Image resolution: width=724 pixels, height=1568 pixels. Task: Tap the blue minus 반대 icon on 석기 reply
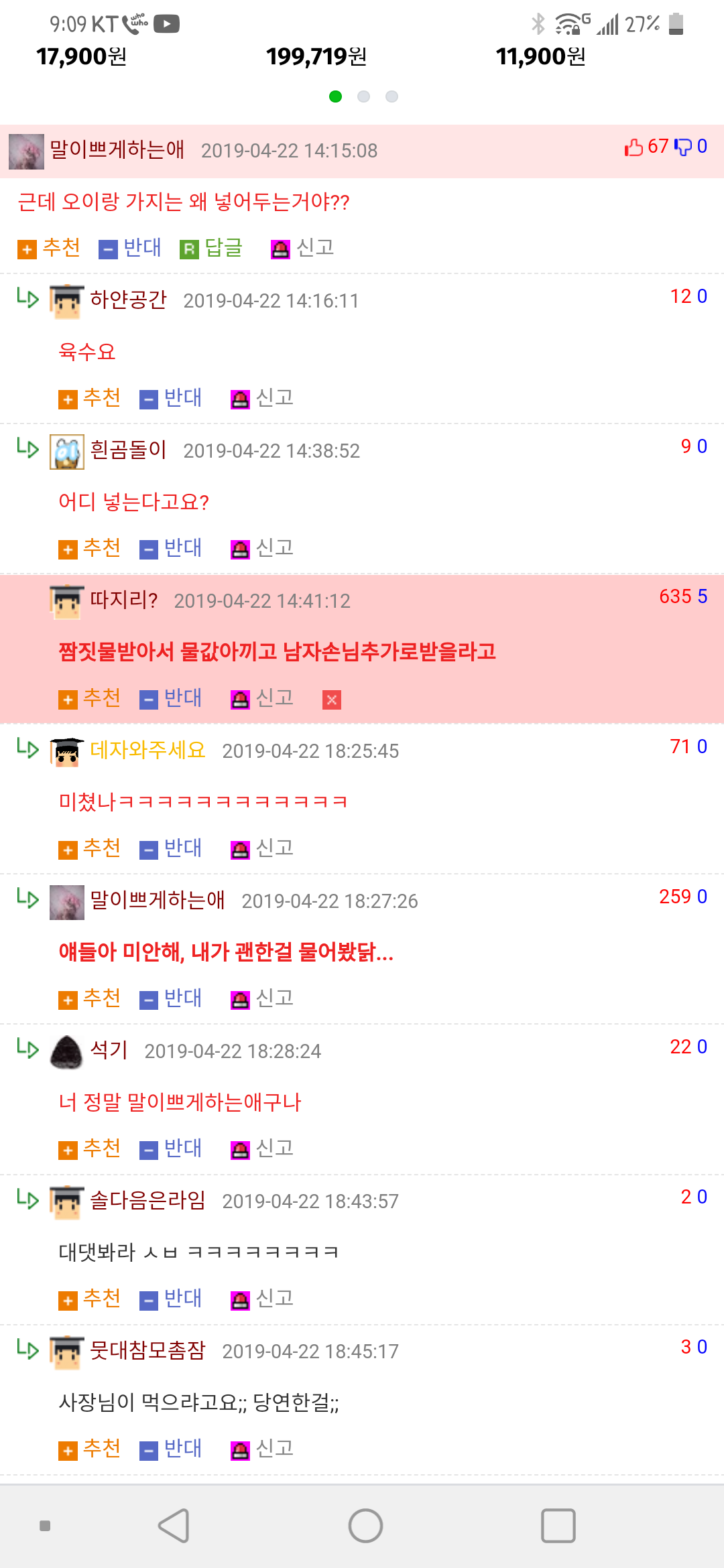[148, 1151]
